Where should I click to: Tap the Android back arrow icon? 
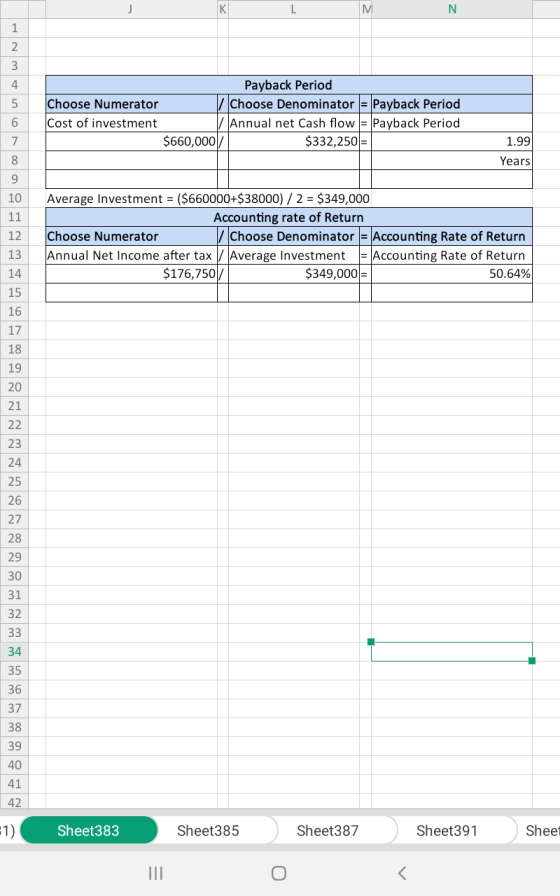[402, 873]
